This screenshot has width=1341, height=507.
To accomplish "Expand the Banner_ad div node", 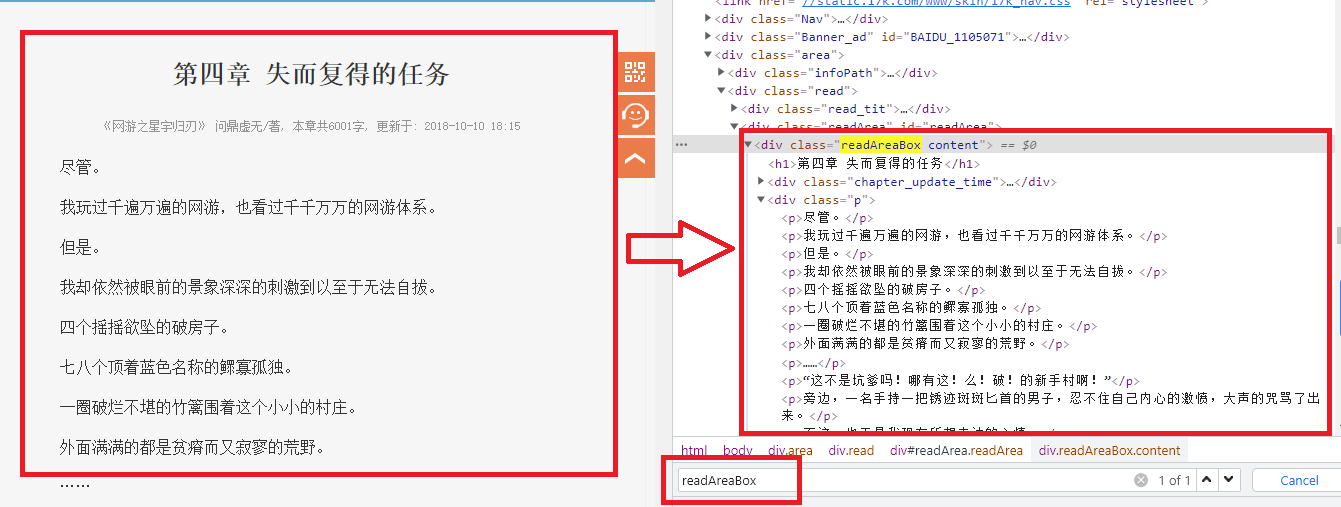I will click(x=708, y=37).
